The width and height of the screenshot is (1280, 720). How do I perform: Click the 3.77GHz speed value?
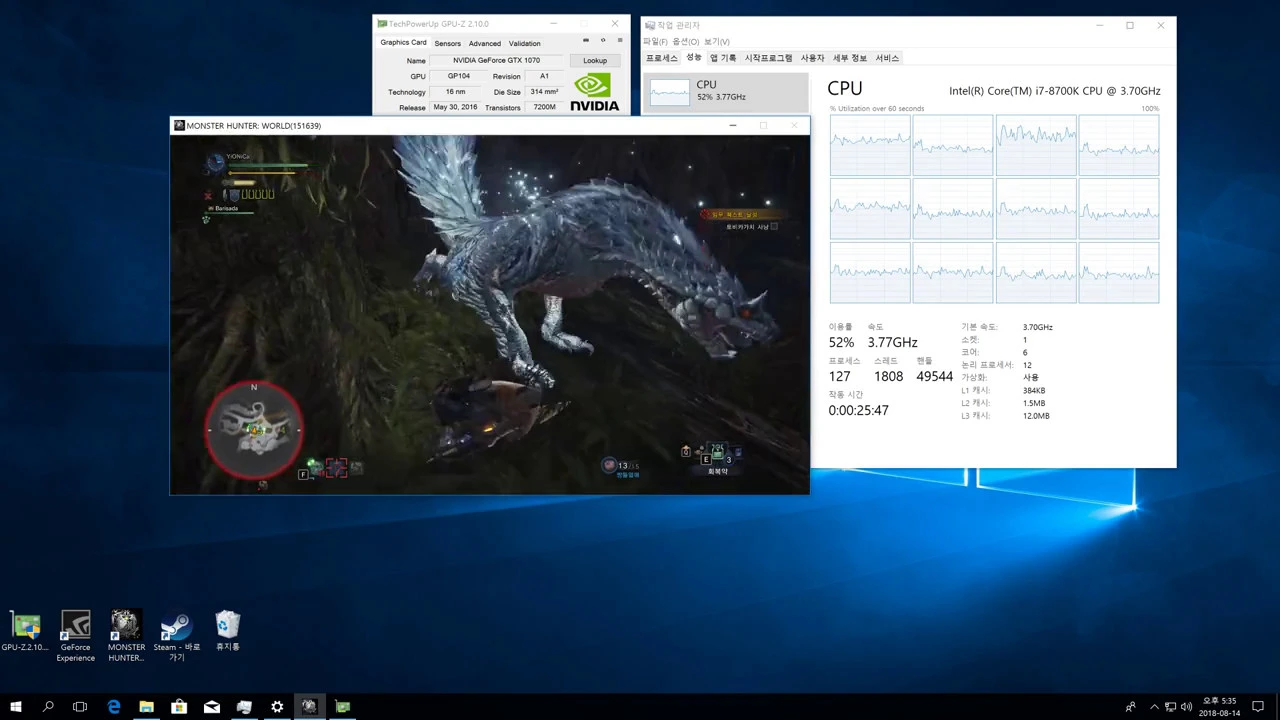tap(892, 343)
